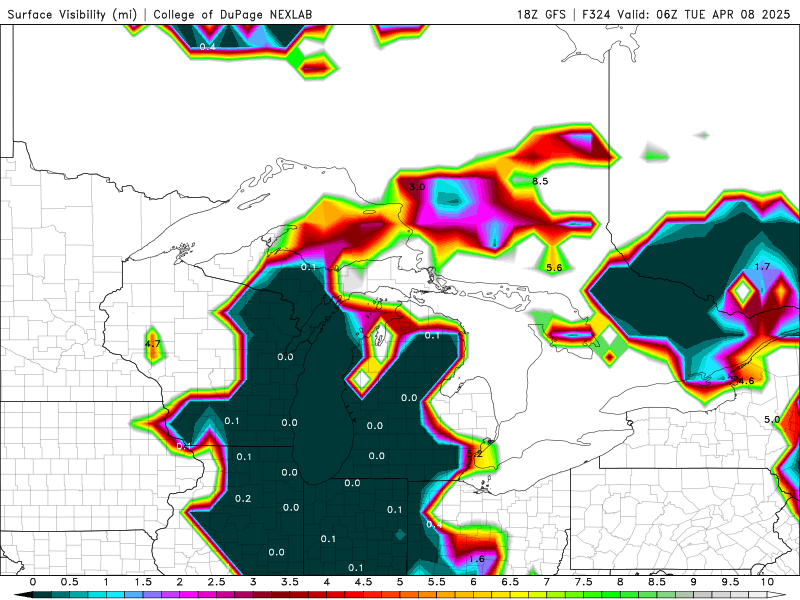Image resolution: width=800 pixels, height=600 pixels.
Task: Click the "1.5" label on the colorbar
Action: click(143, 582)
